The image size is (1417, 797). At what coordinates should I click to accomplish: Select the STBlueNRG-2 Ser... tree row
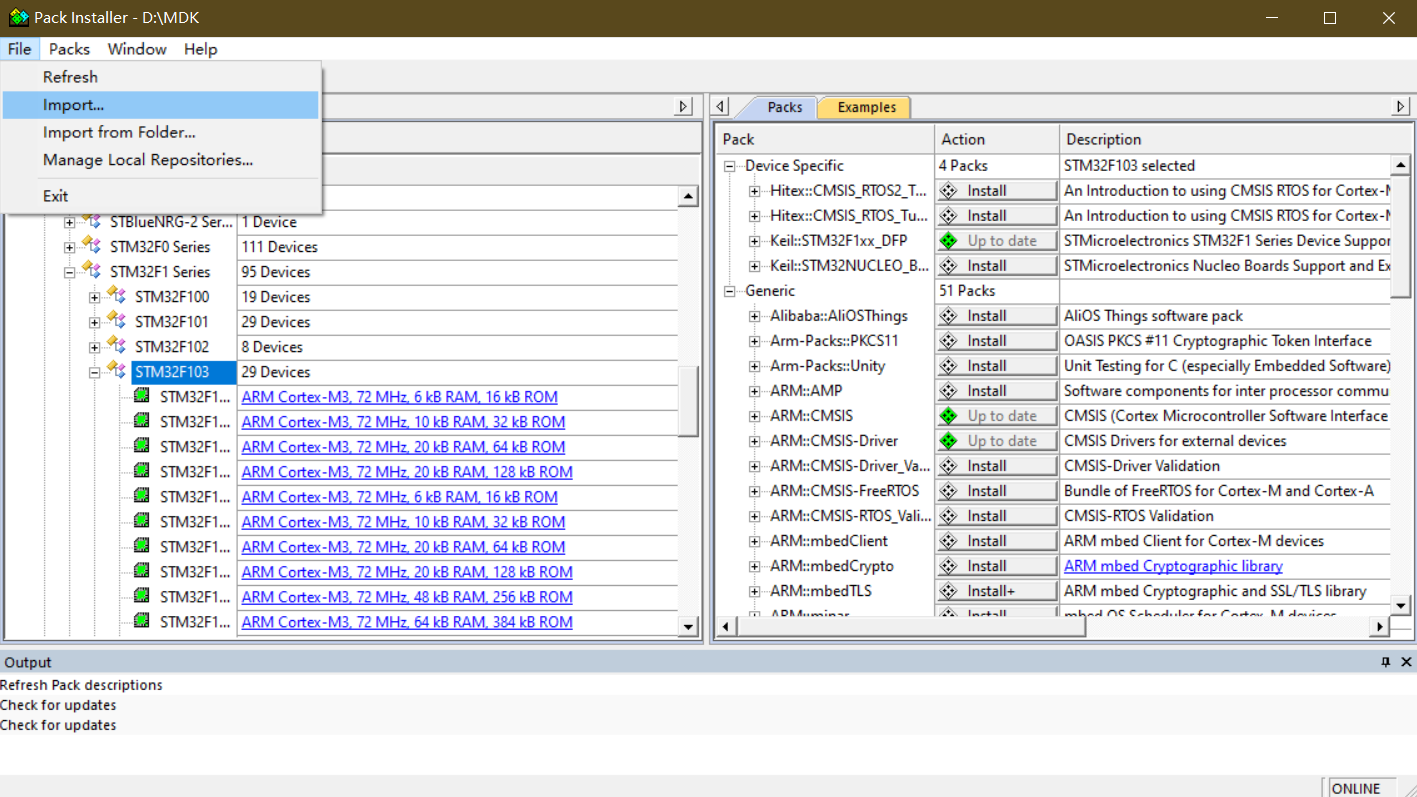(171, 222)
